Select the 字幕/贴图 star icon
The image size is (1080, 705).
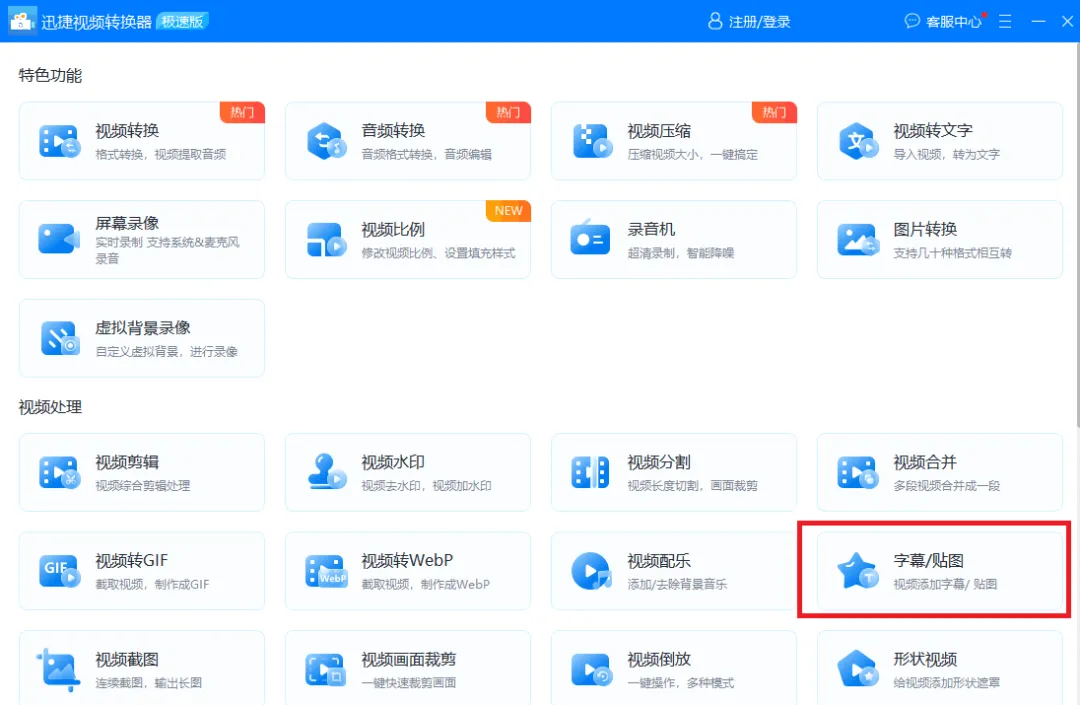(x=858, y=571)
